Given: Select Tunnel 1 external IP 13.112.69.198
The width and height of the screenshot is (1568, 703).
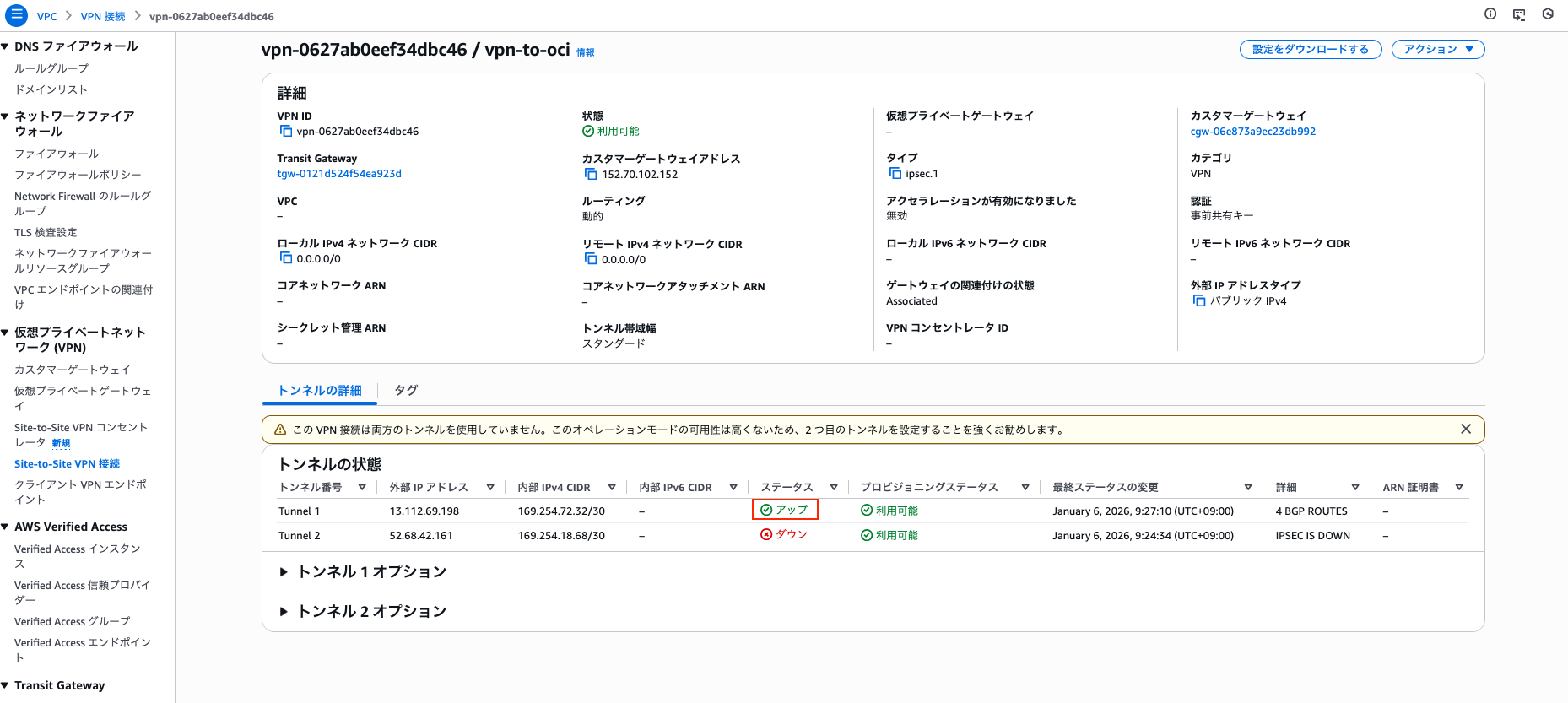Looking at the screenshot, I should [424, 511].
